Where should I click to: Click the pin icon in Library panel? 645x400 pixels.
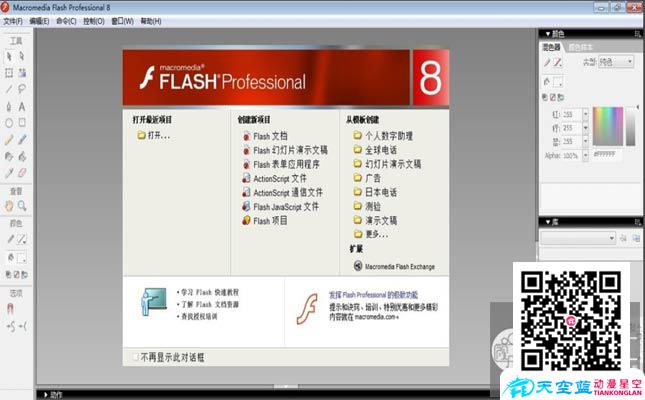(x=623, y=238)
